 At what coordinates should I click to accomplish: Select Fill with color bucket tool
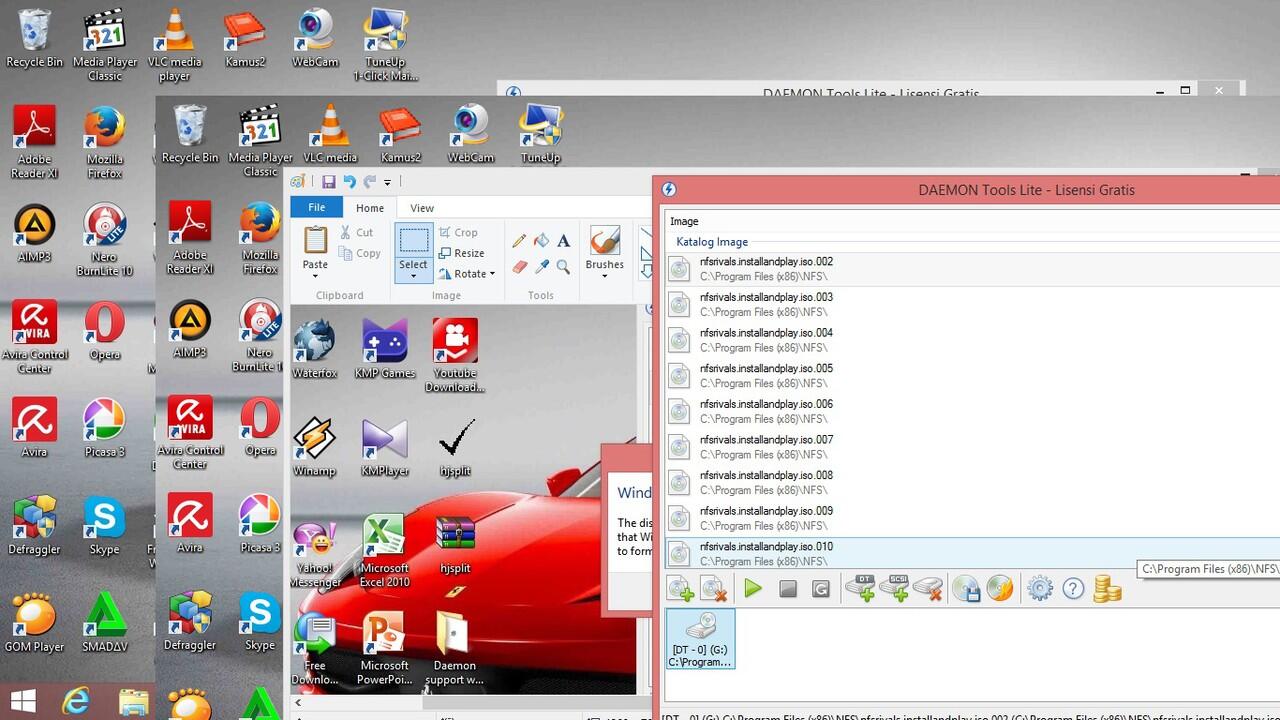(x=541, y=240)
